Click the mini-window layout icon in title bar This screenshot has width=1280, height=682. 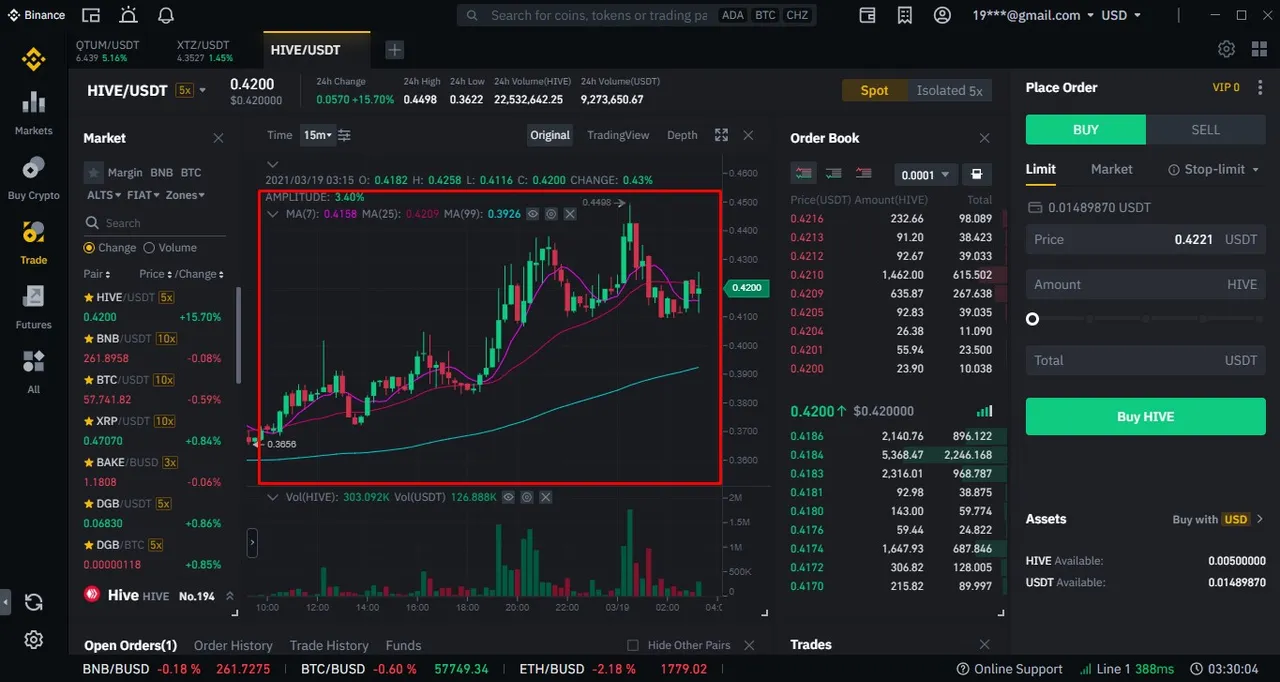(91, 15)
